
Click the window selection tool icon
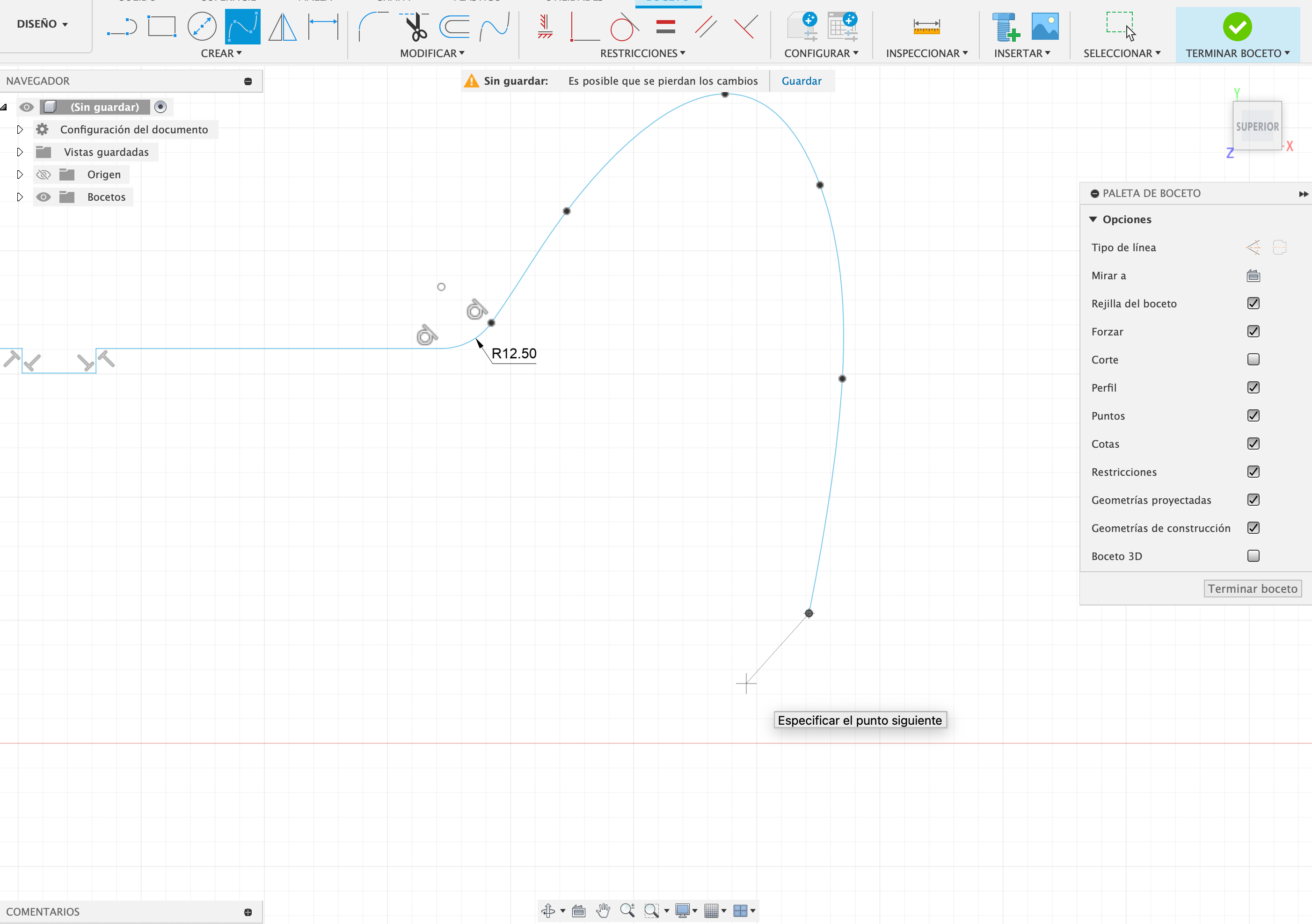tap(1121, 26)
